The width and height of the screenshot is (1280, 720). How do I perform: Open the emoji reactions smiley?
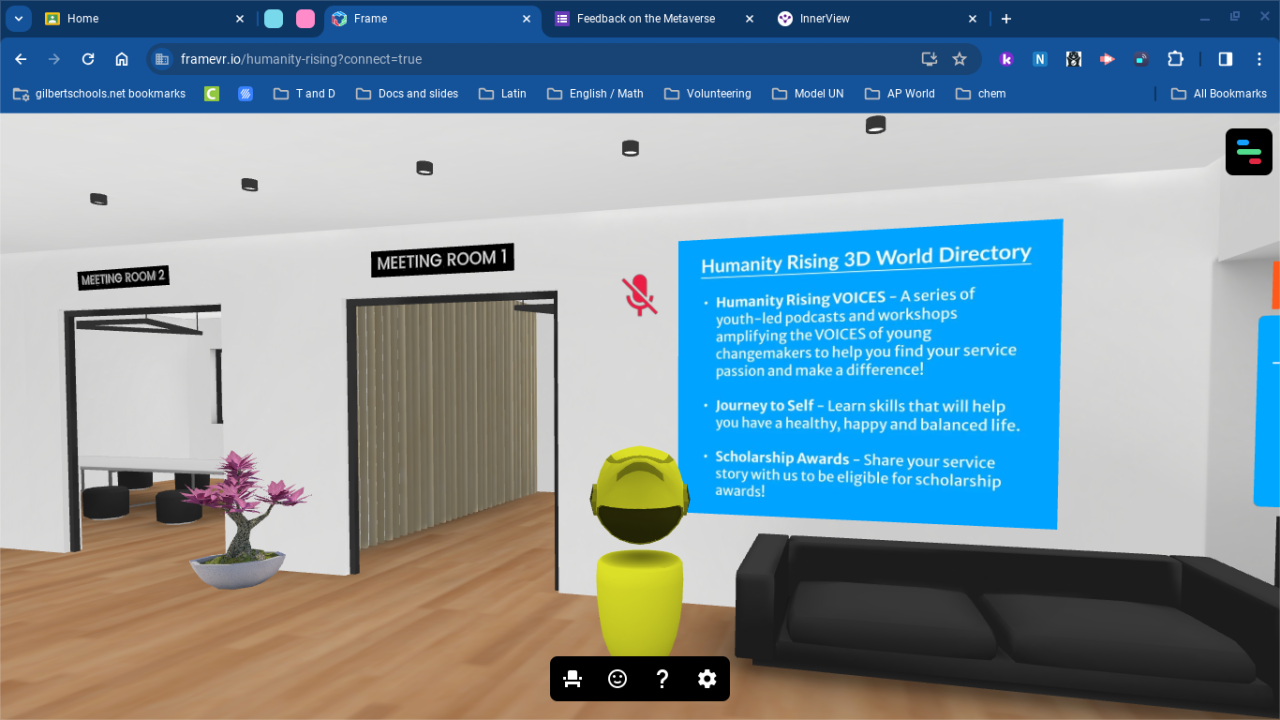pyautogui.click(x=618, y=679)
